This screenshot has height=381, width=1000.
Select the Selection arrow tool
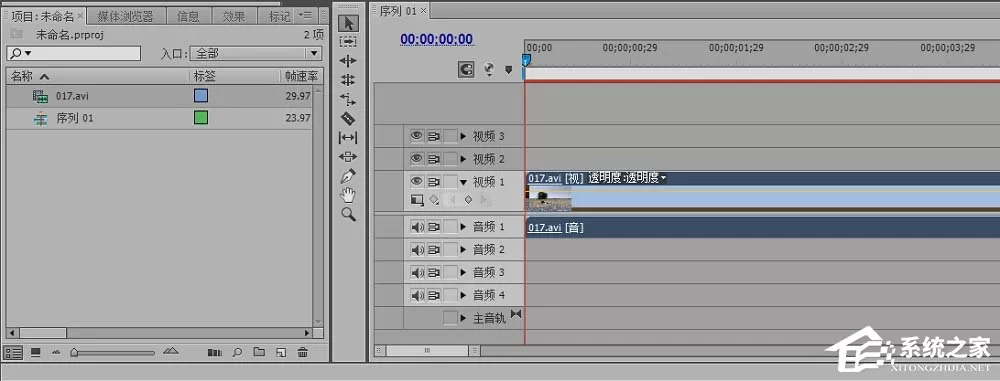348,24
